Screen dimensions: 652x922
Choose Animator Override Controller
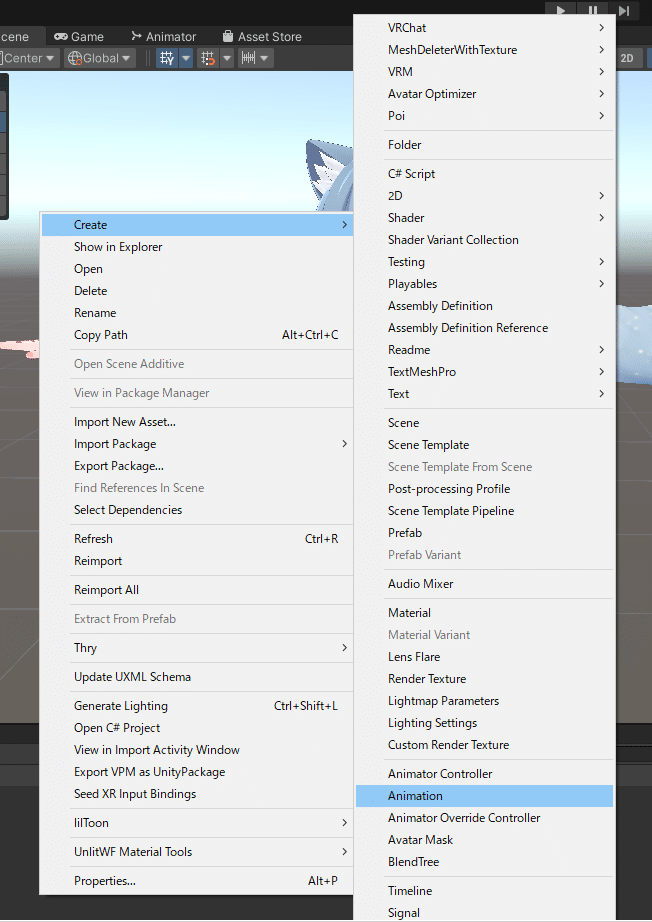pos(484,818)
